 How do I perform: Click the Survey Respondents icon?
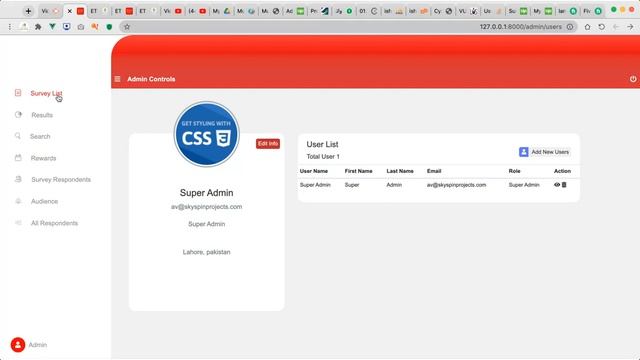(x=18, y=179)
